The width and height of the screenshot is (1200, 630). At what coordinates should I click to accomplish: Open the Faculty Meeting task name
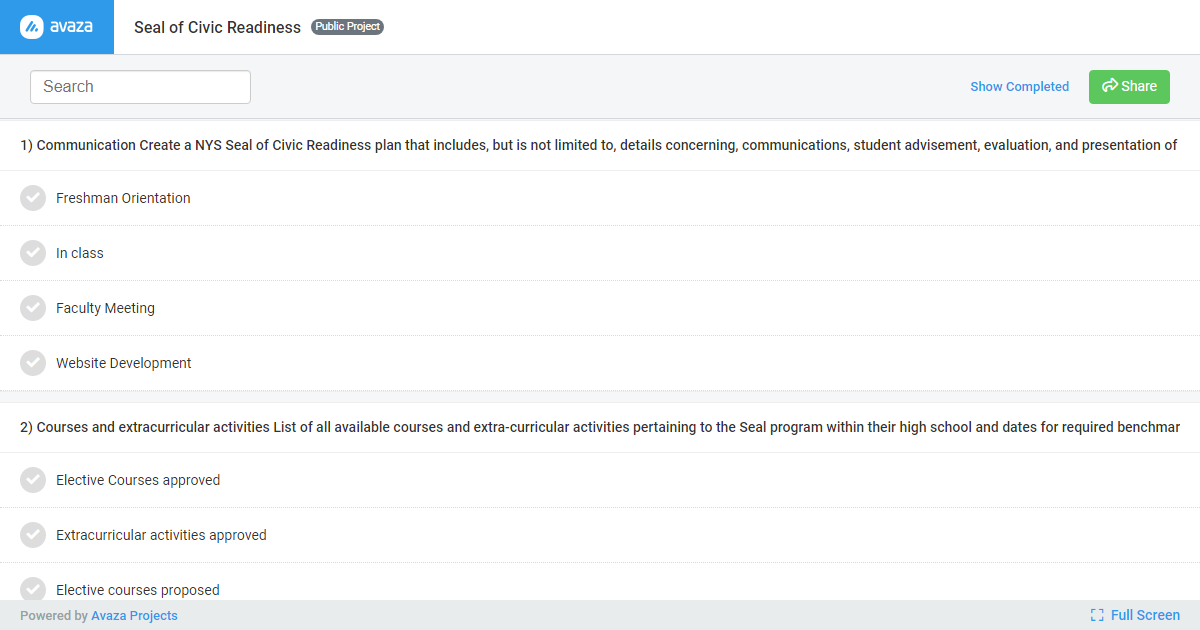click(x=105, y=308)
